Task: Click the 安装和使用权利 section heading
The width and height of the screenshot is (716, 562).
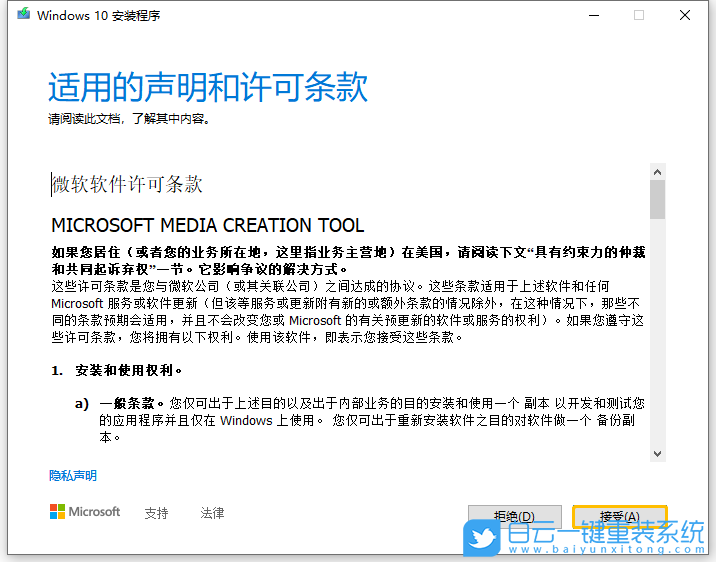Action: coord(128,370)
